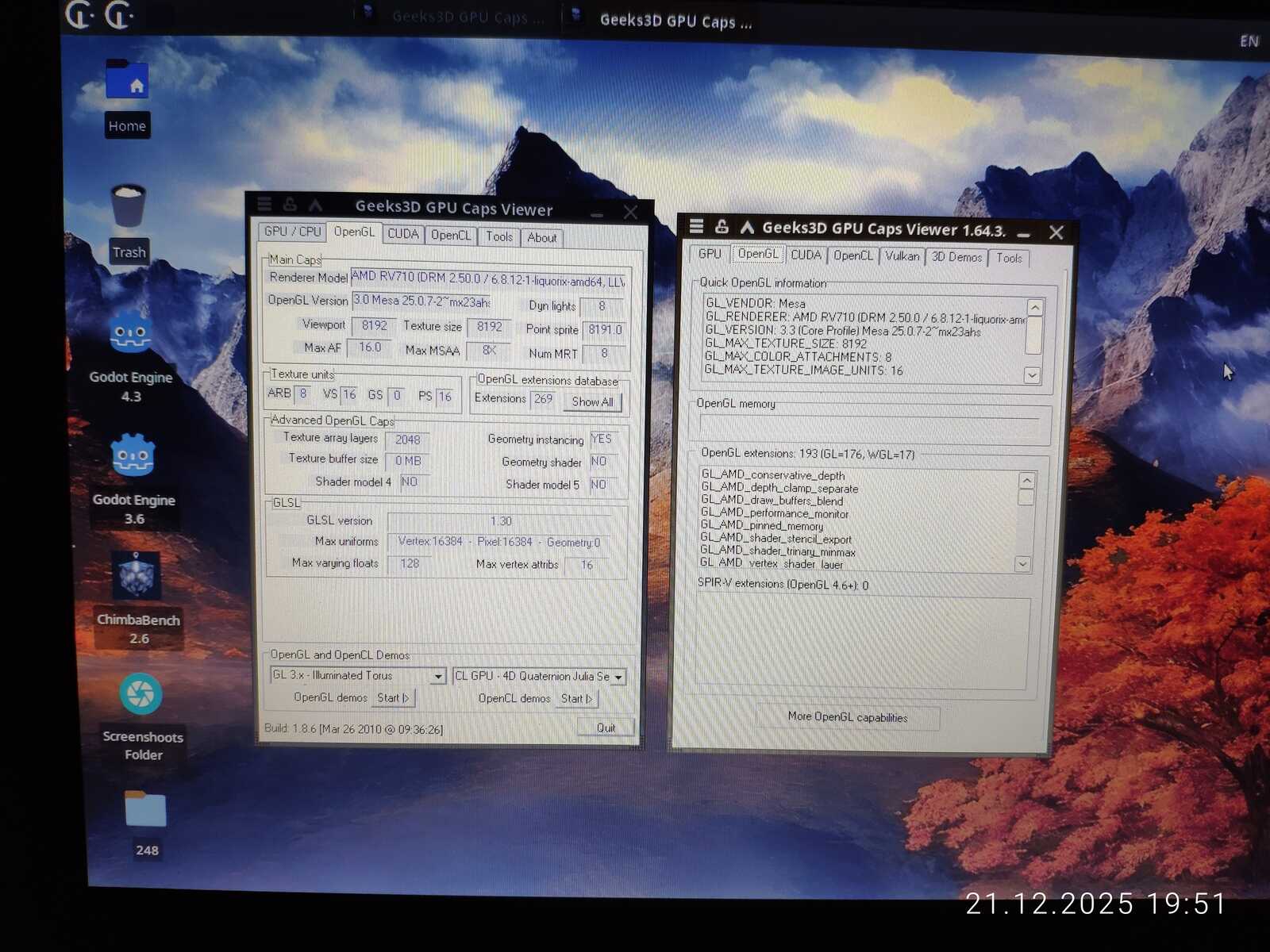Image resolution: width=1270 pixels, height=952 pixels.
Task: Click down arrow of OpenGL extensions list scrollbar
Action: 1022,564
